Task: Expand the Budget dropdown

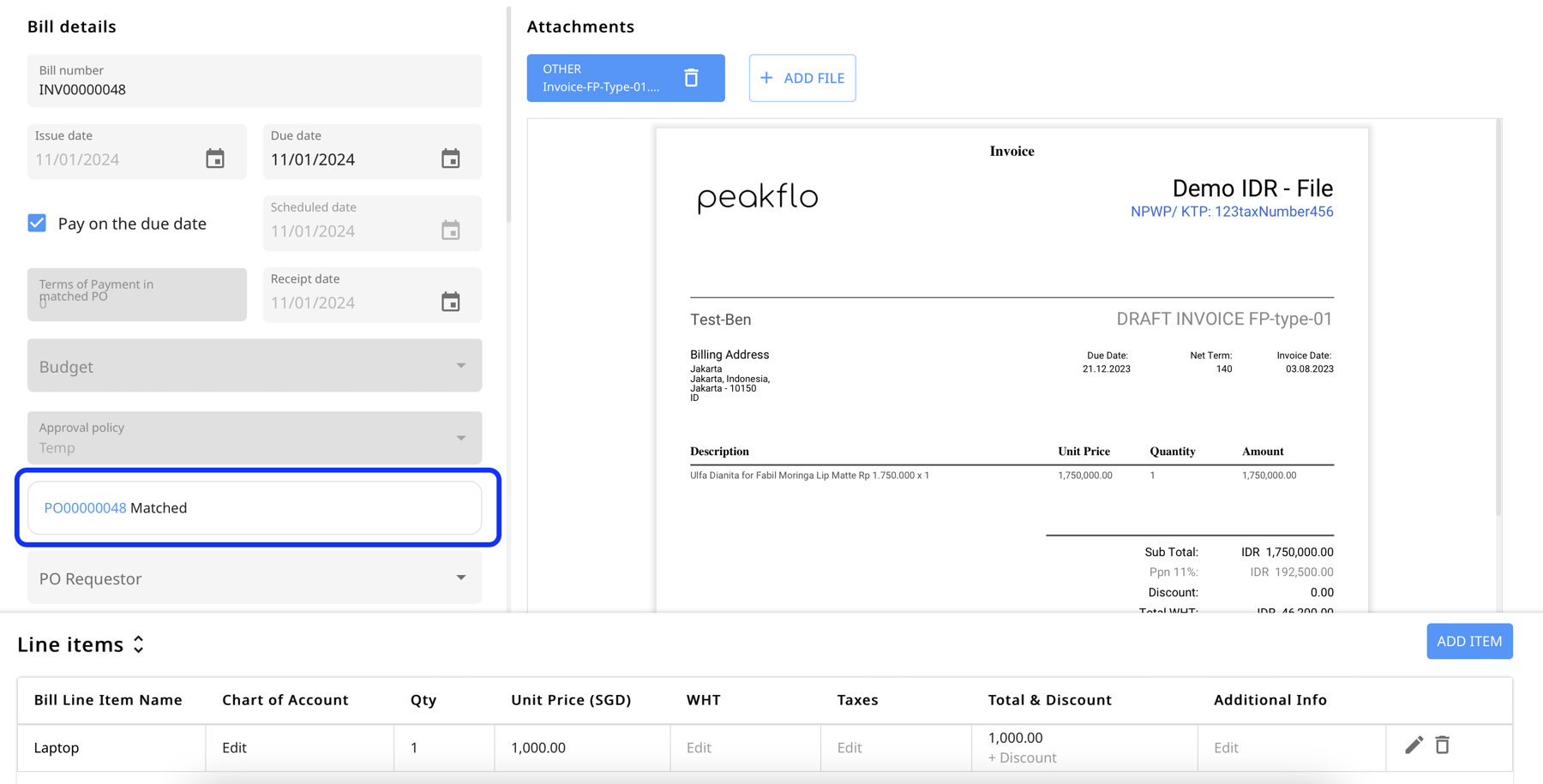Action: tap(460, 365)
